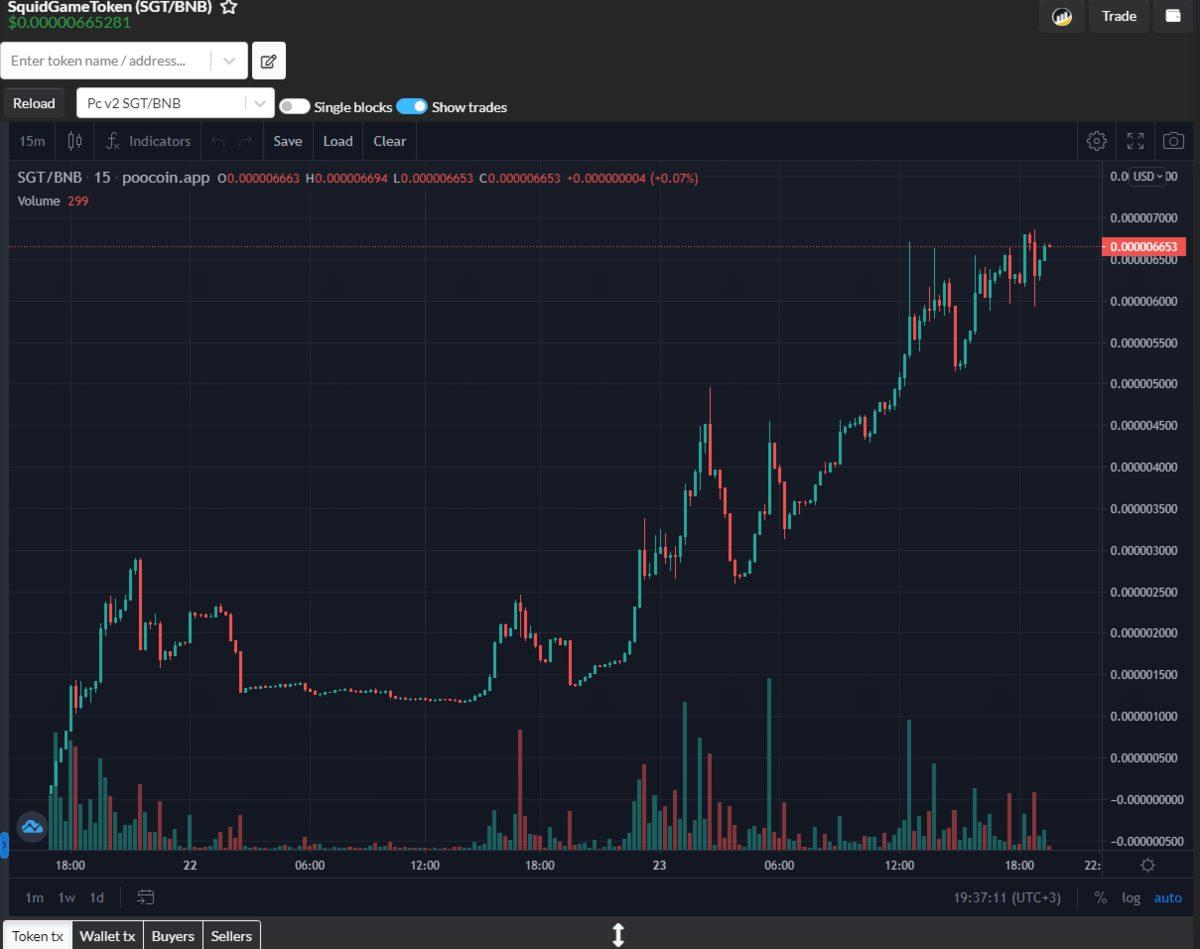1200x949 pixels.
Task: Disable the Show trades switch
Action: [x=412, y=106]
